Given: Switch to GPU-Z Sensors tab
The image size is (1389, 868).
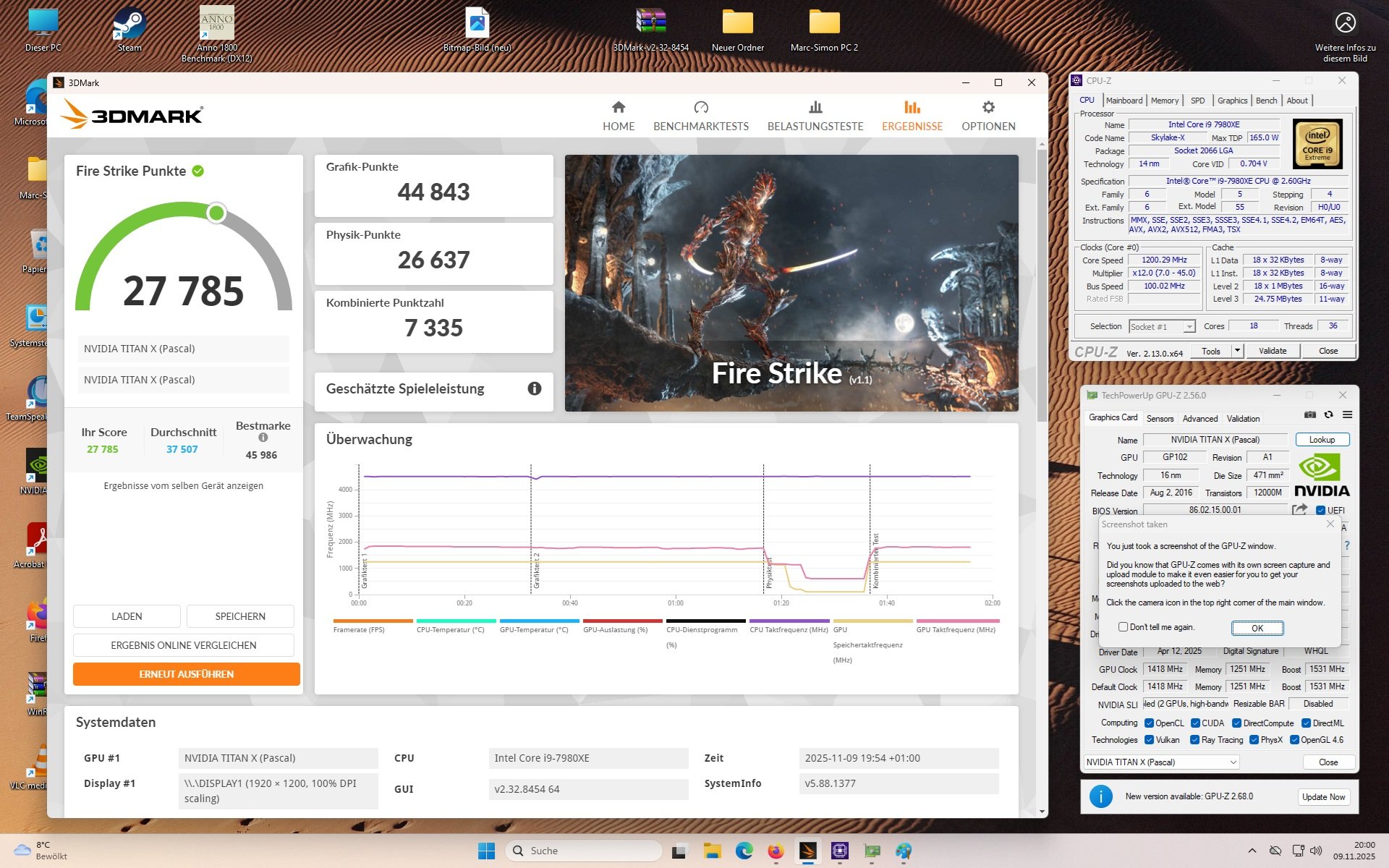Looking at the screenshot, I should click(x=1160, y=419).
